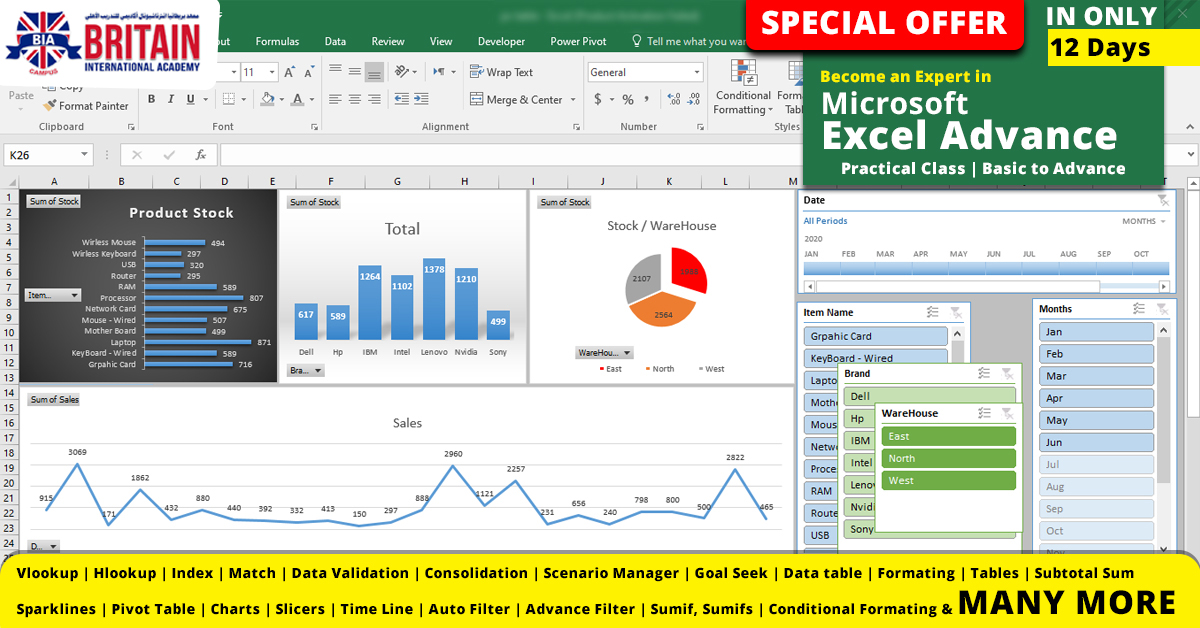The height and width of the screenshot is (628, 1200).
Task: Switch to the Data ribbon tab
Action: pos(335,41)
